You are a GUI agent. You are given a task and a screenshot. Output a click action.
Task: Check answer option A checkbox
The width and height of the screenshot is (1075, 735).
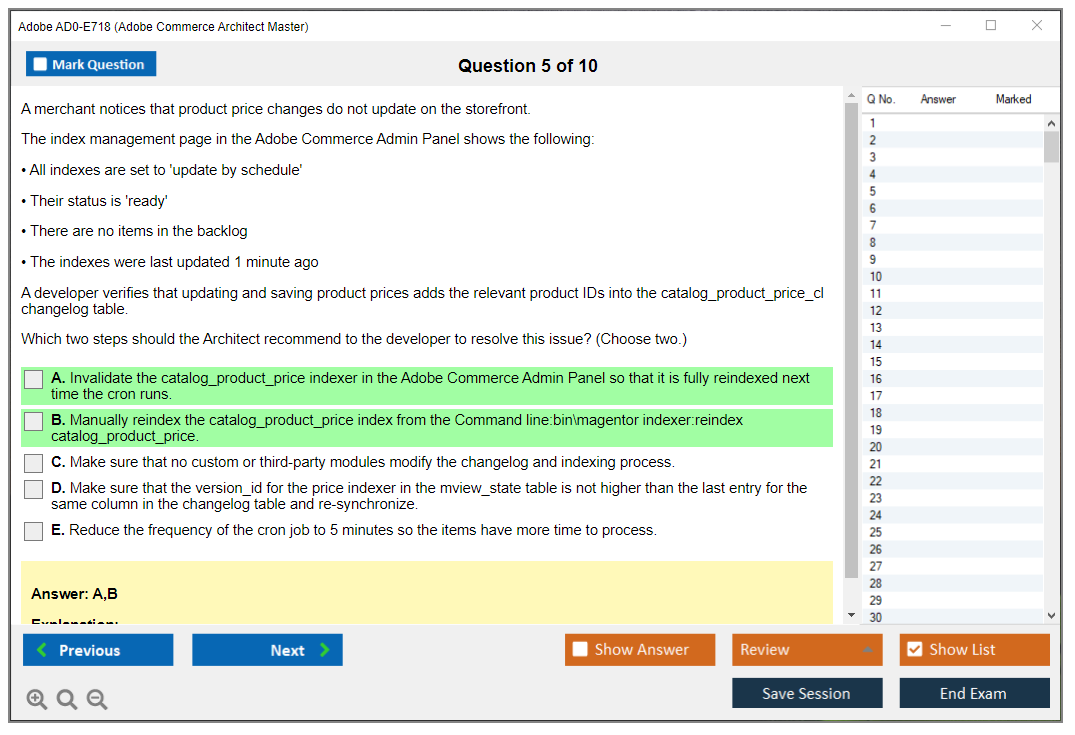tap(34, 380)
